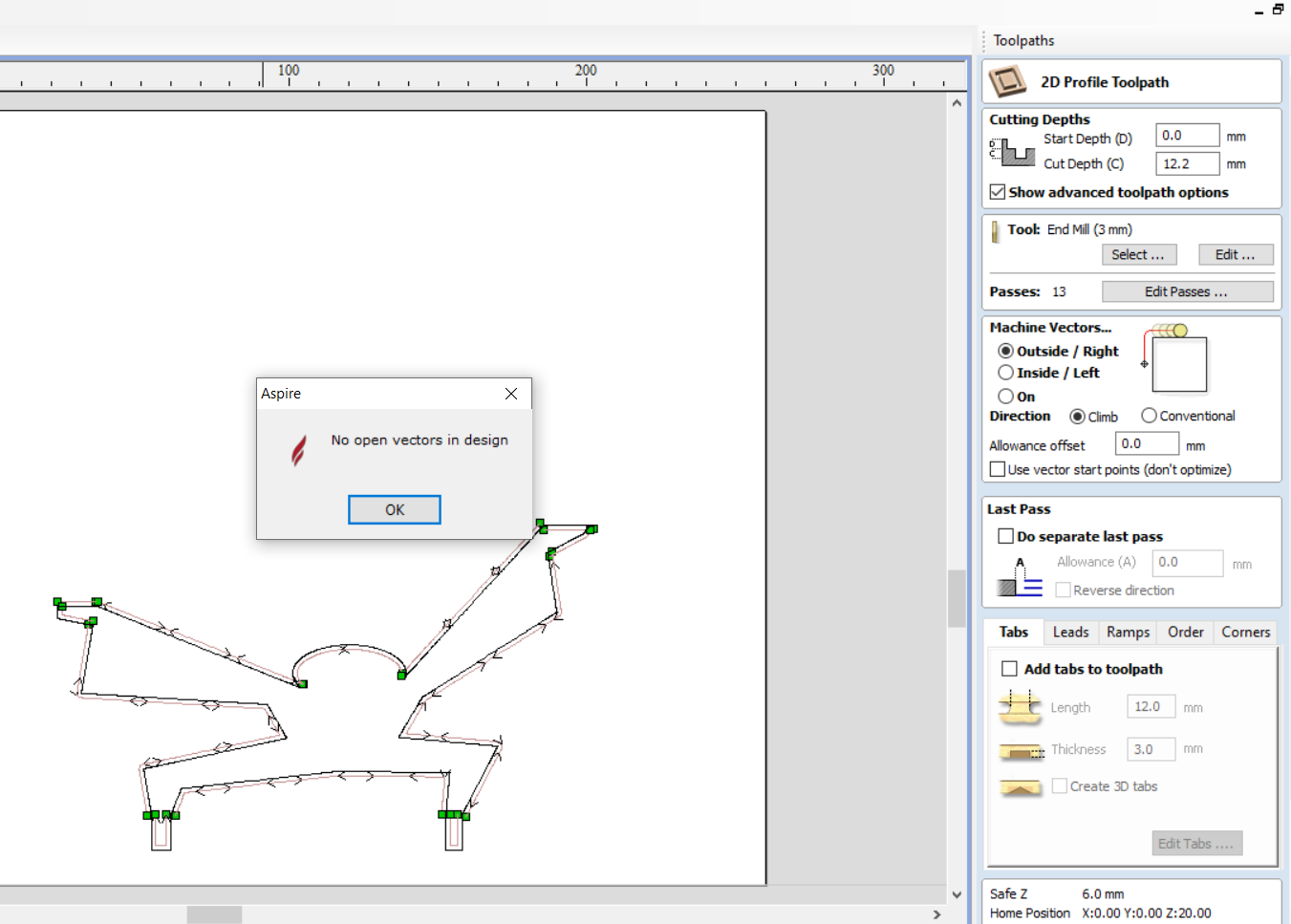Enable Add tabs to toolpath
The width and height of the screenshot is (1291, 924).
click(x=1009, y=669)
